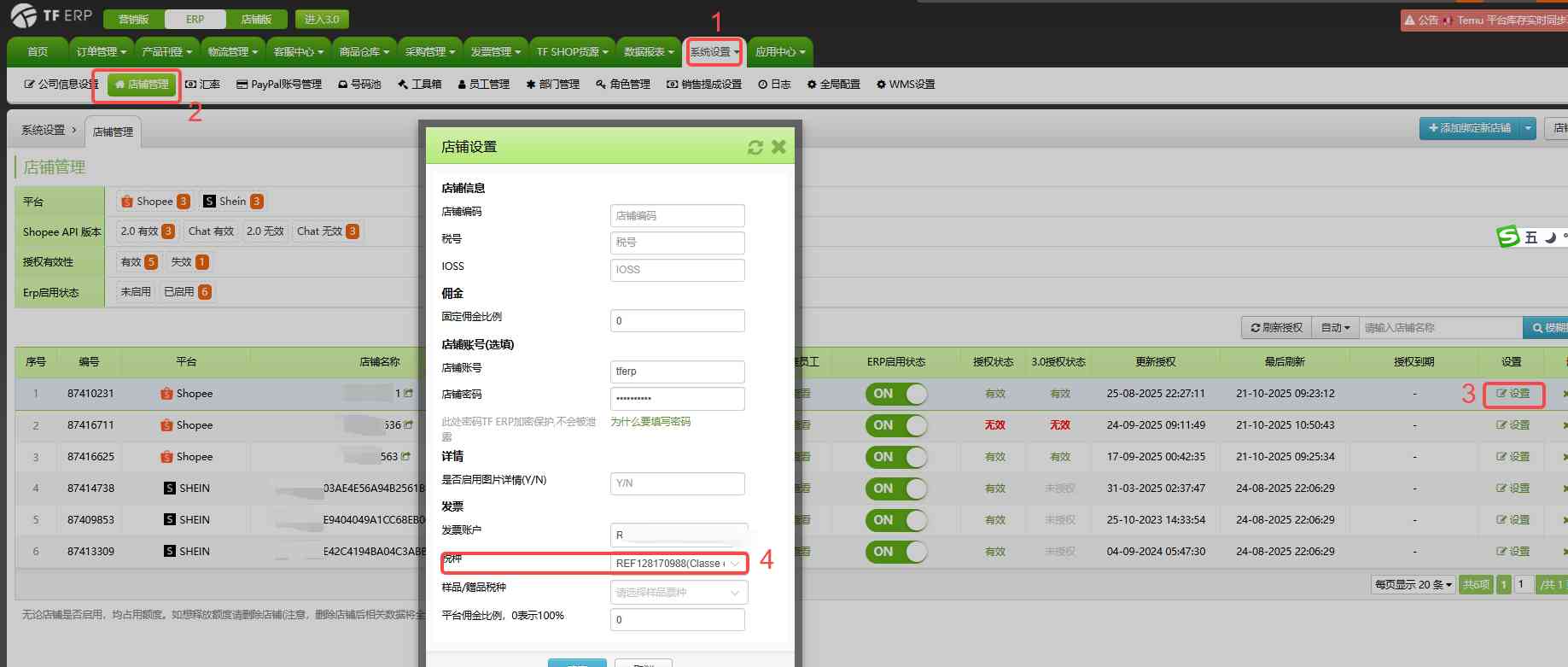Toggle ERP status for store 87410231
Viewport: 1568px width, 667px height.
click(896, 394)
